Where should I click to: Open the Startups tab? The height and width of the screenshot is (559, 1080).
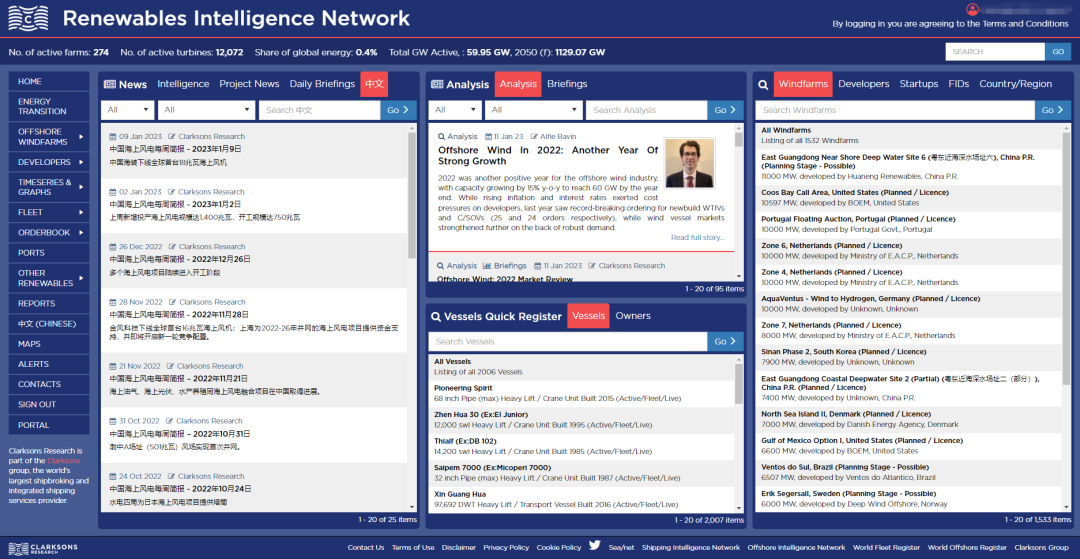(x=919, y=84)
